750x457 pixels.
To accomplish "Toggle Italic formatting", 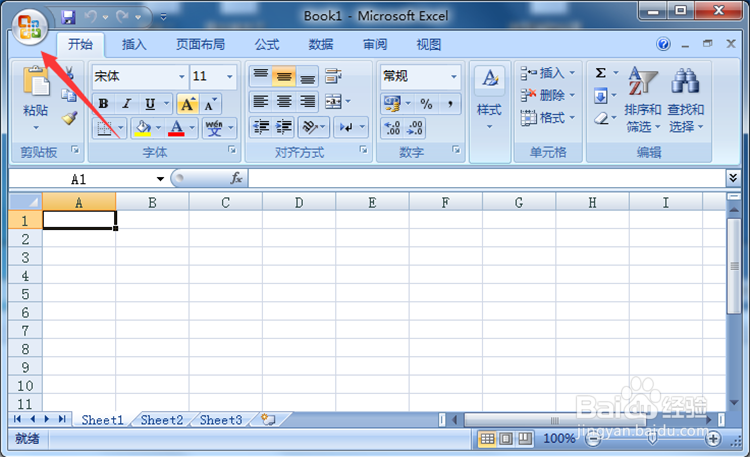I will (126, 104).
